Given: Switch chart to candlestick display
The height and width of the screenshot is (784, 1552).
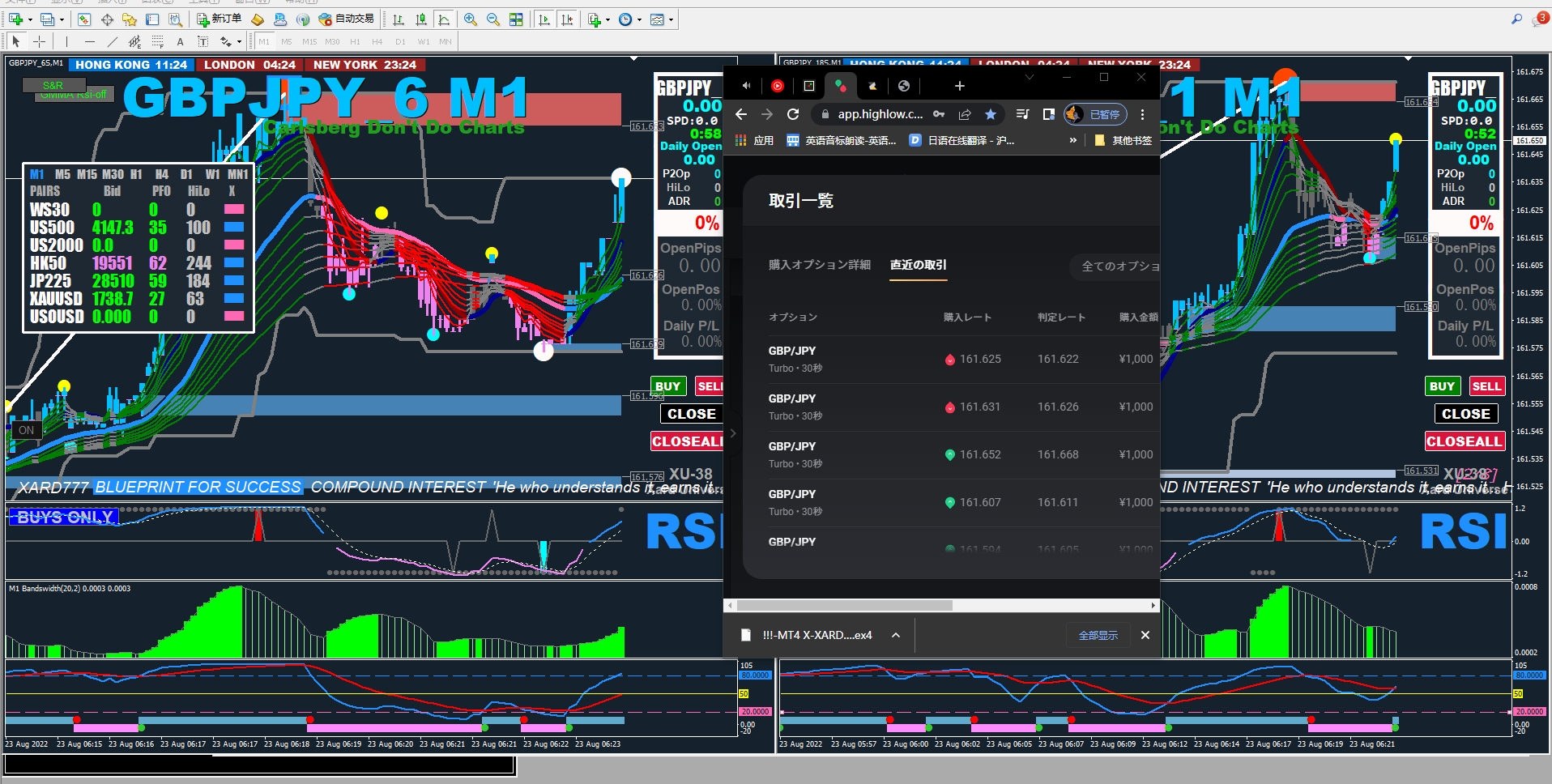Looking at the screenshot, I should click(x=421, y=19).
